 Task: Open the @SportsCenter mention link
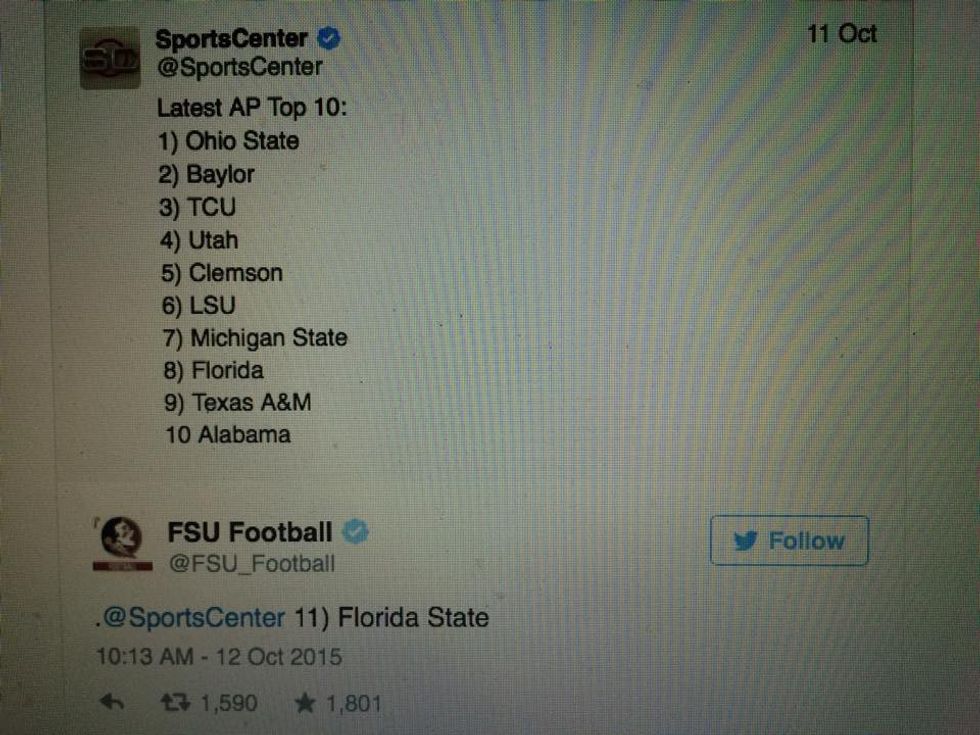pos(194,617)
